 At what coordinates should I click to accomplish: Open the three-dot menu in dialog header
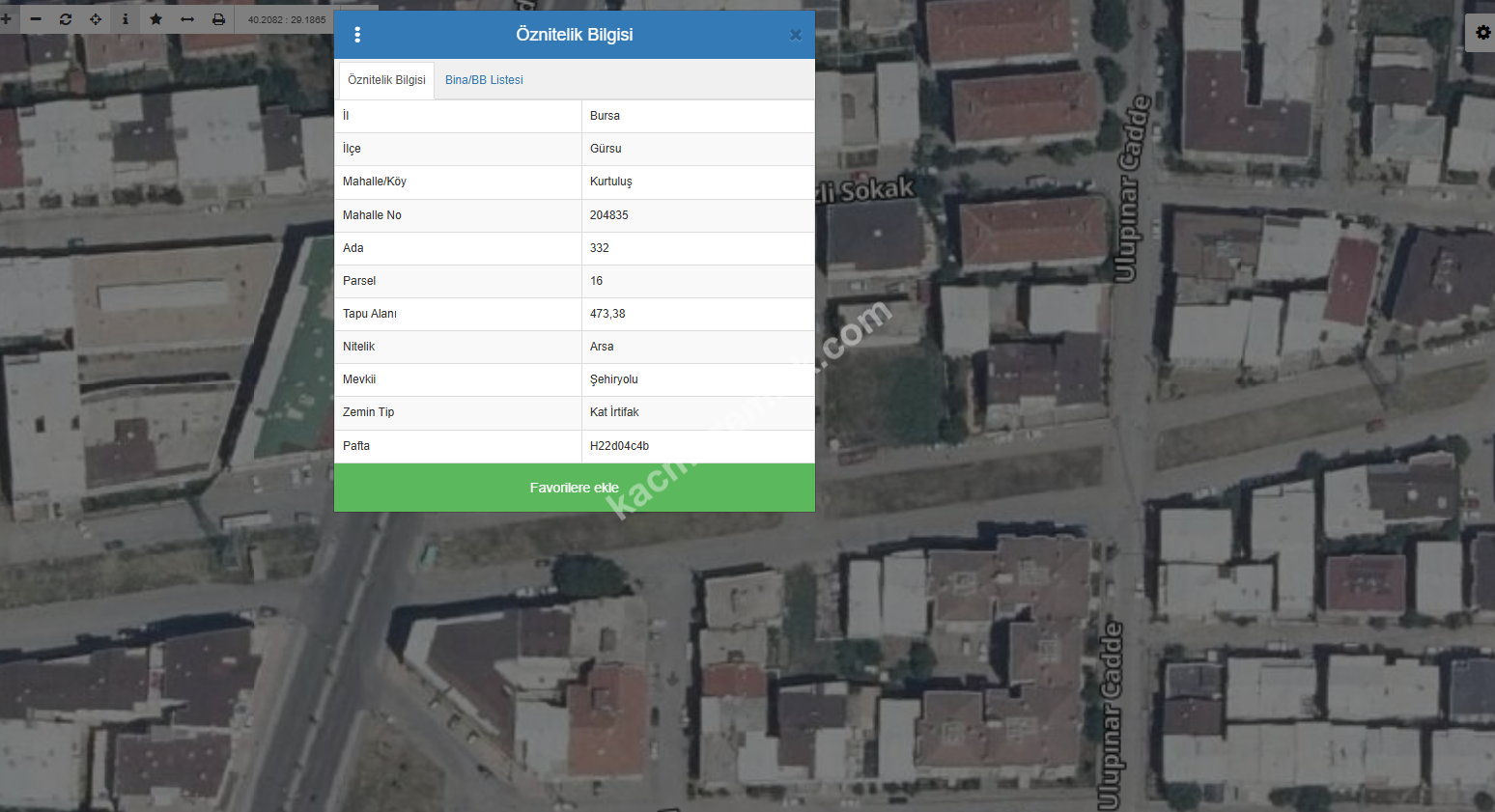(357, 35)
